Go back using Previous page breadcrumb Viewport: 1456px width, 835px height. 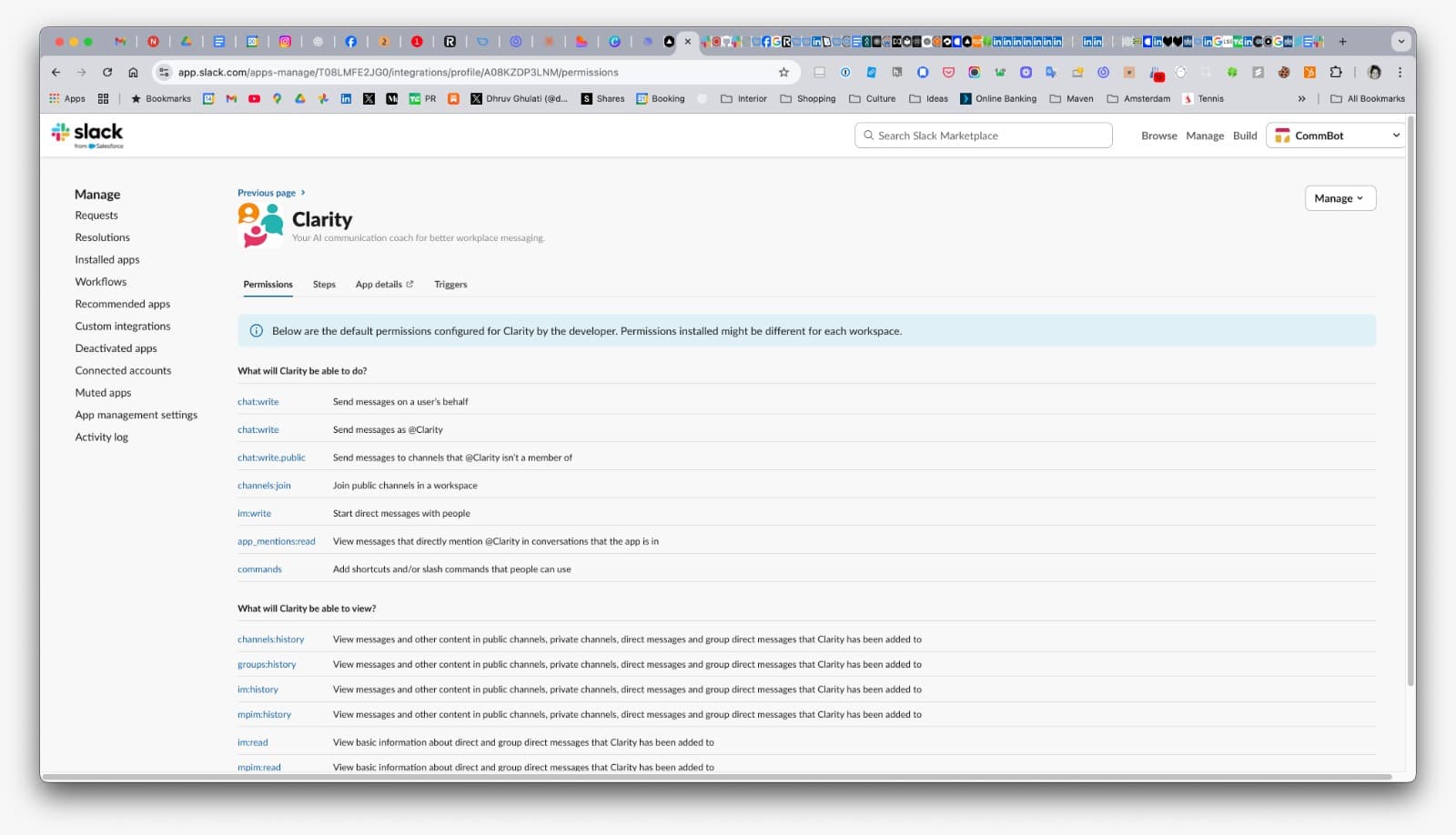pos(265,192)
